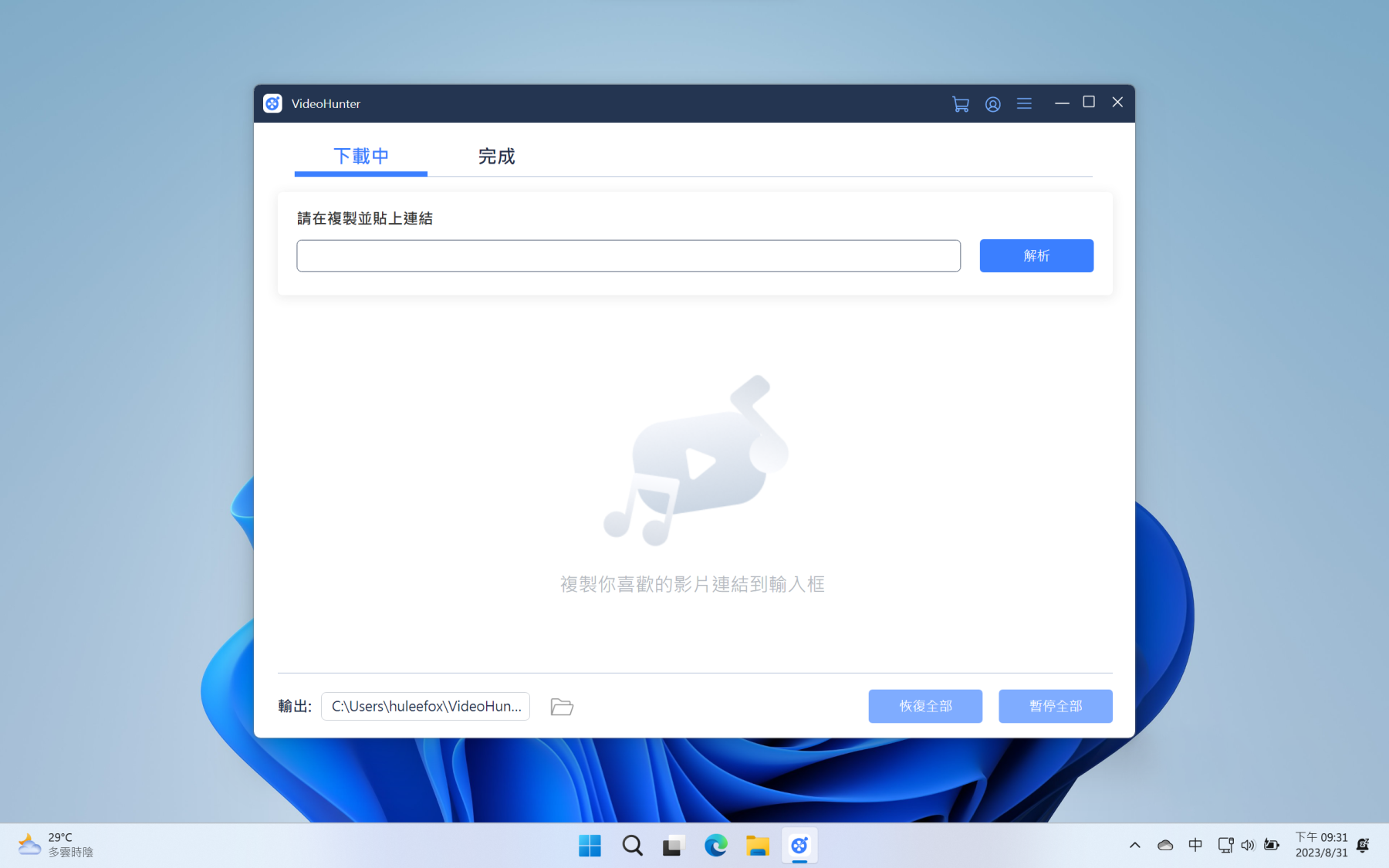Image resolution: width=1389 pixels, height=868 pixels.
Task: Switch to the 下載中 tab
Action: point(361,157)
